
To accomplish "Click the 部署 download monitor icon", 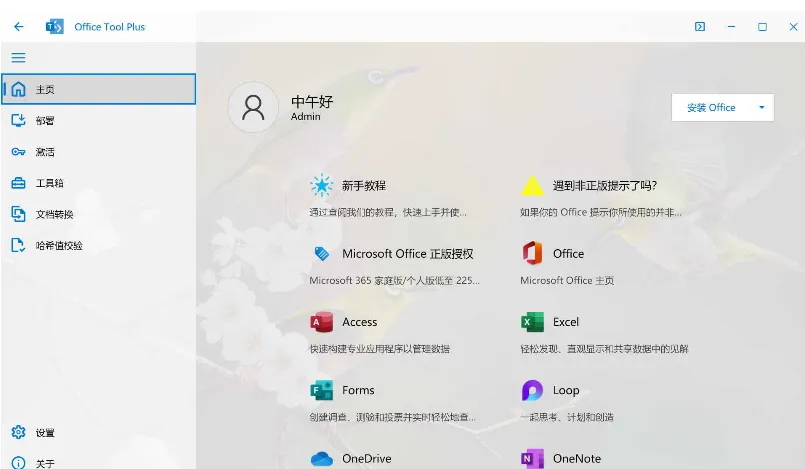I will pos(18,121).
